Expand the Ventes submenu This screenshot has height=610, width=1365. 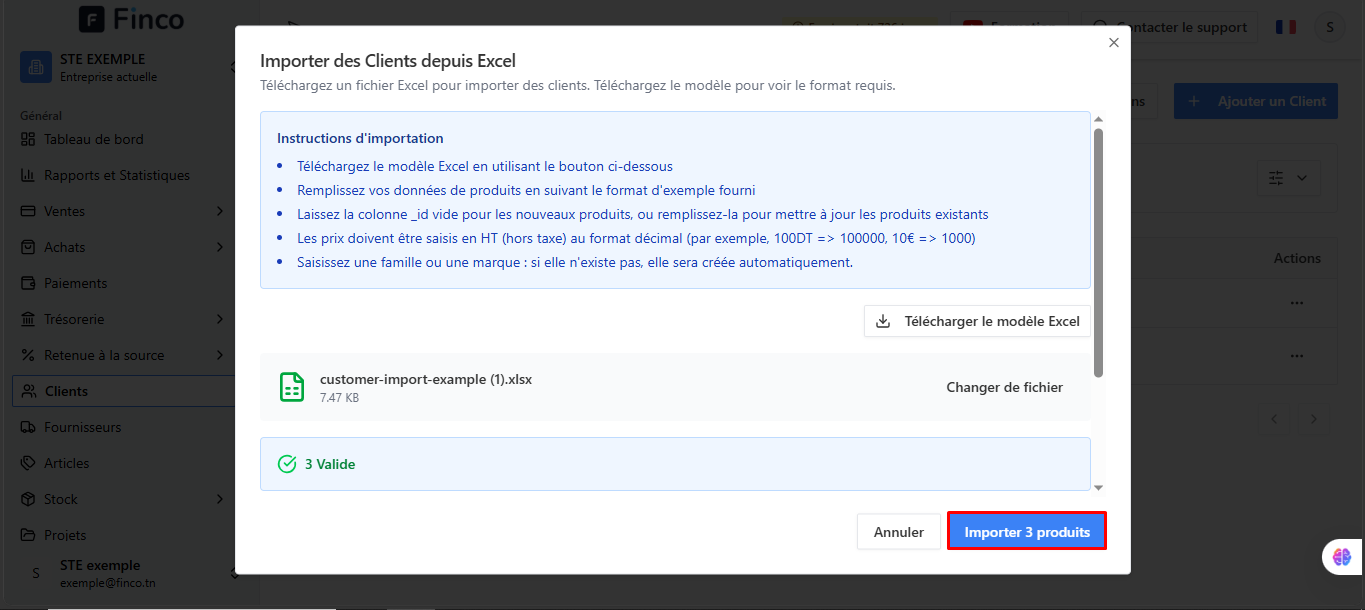click(x=220, y=211)
